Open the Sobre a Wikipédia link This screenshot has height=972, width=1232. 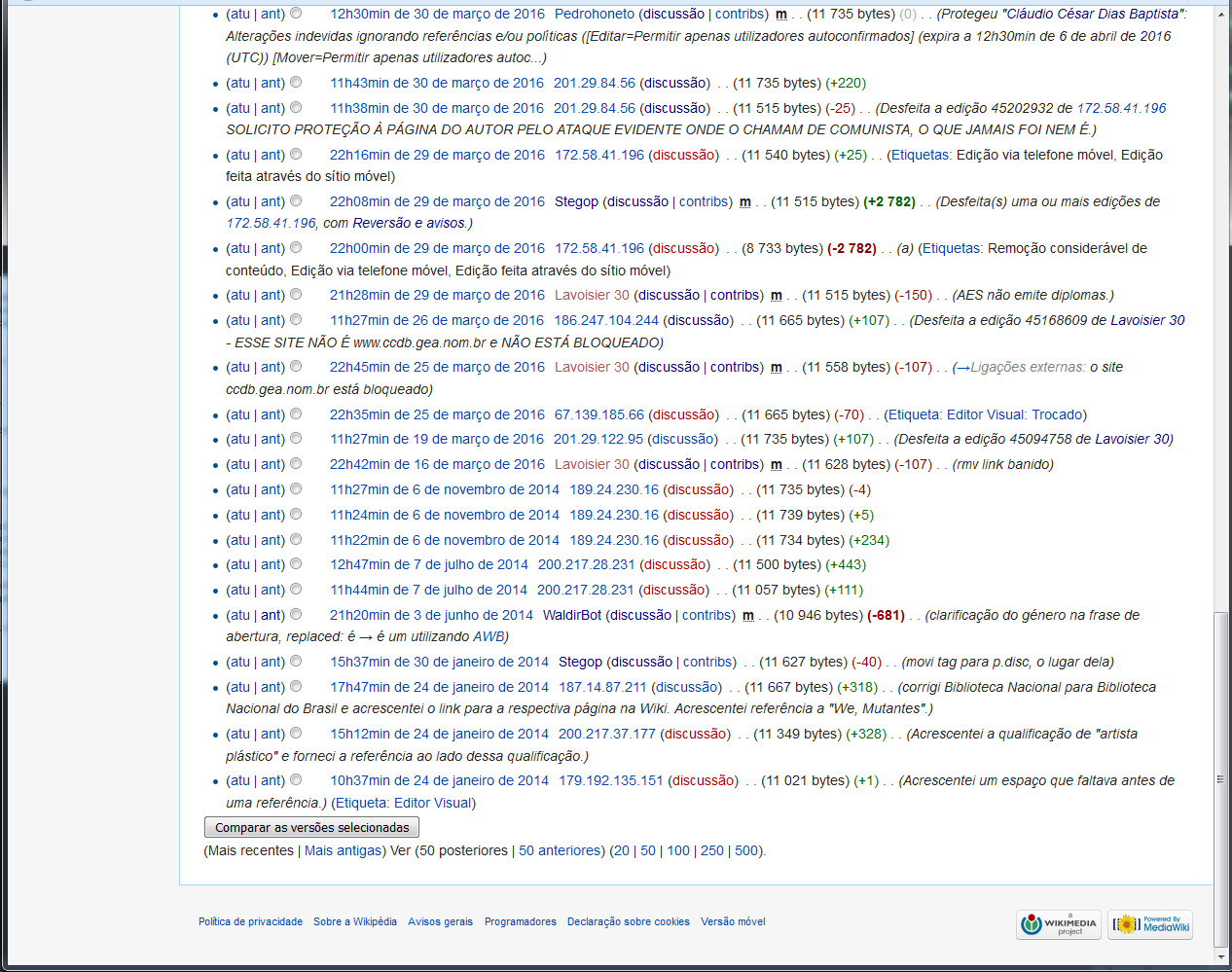tap(354, 921)
